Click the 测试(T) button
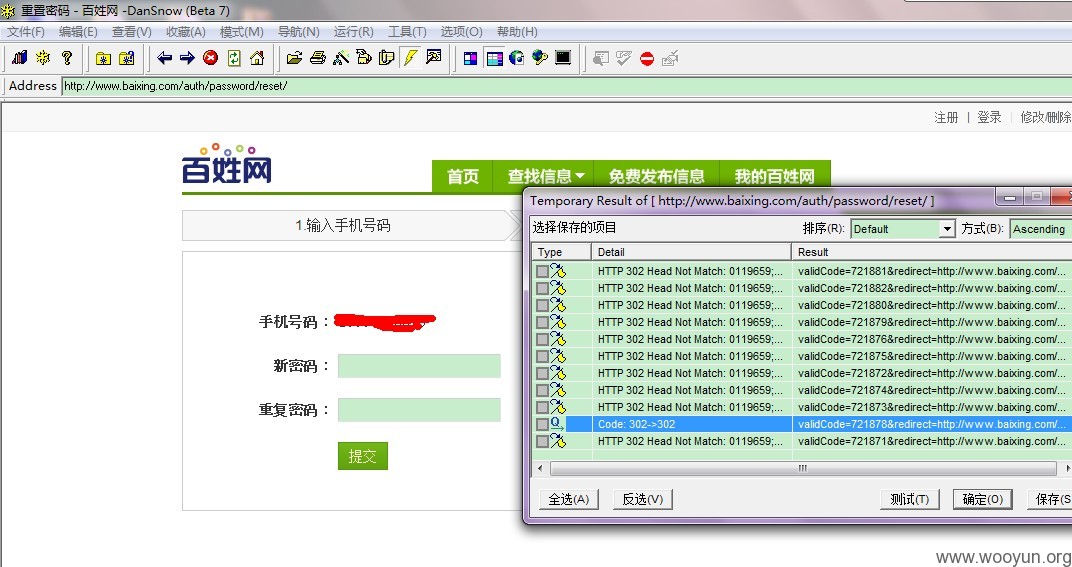1072x567 pixels. point(910,499)
